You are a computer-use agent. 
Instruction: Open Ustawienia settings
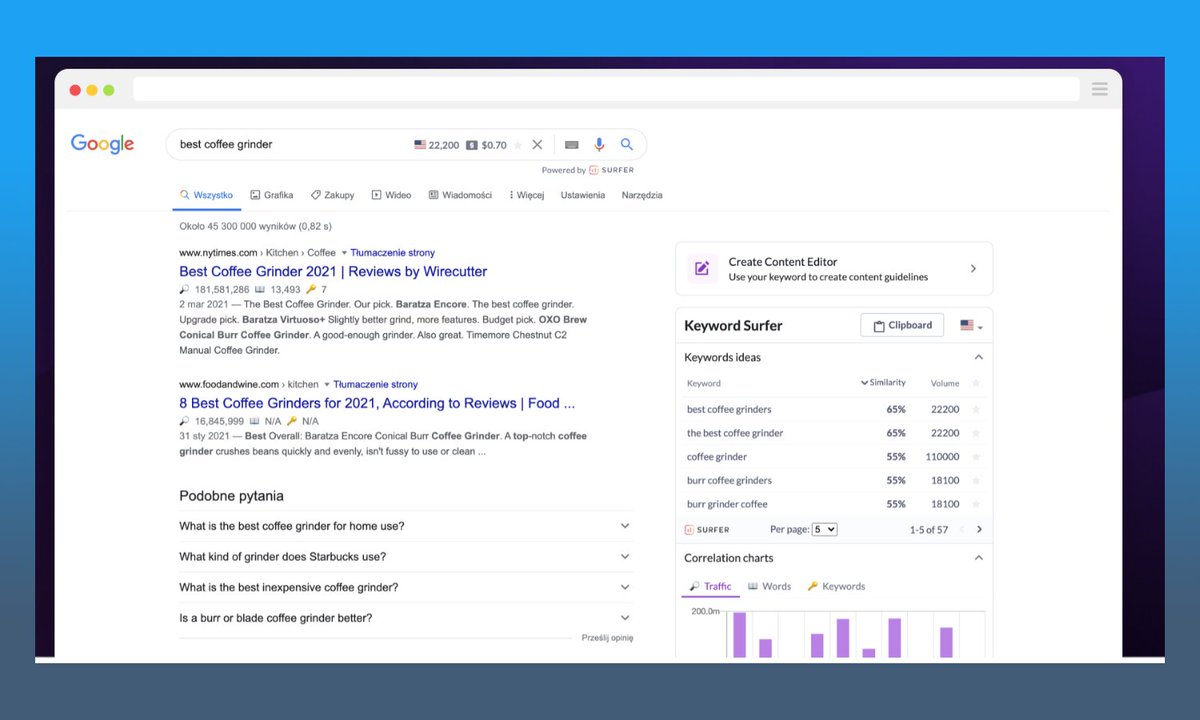click(583, 195)
